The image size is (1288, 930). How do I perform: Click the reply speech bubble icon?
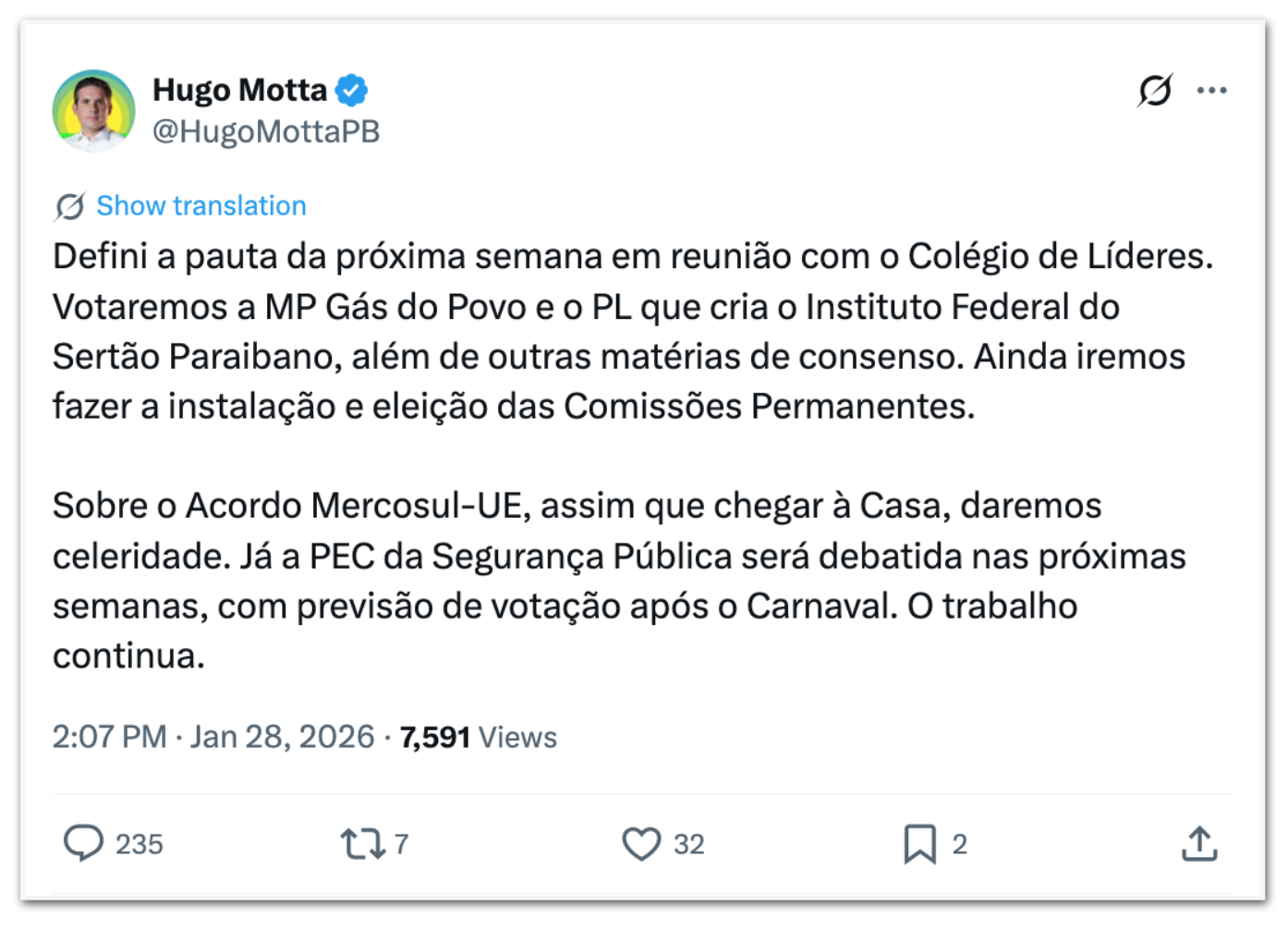coord(83,843)
